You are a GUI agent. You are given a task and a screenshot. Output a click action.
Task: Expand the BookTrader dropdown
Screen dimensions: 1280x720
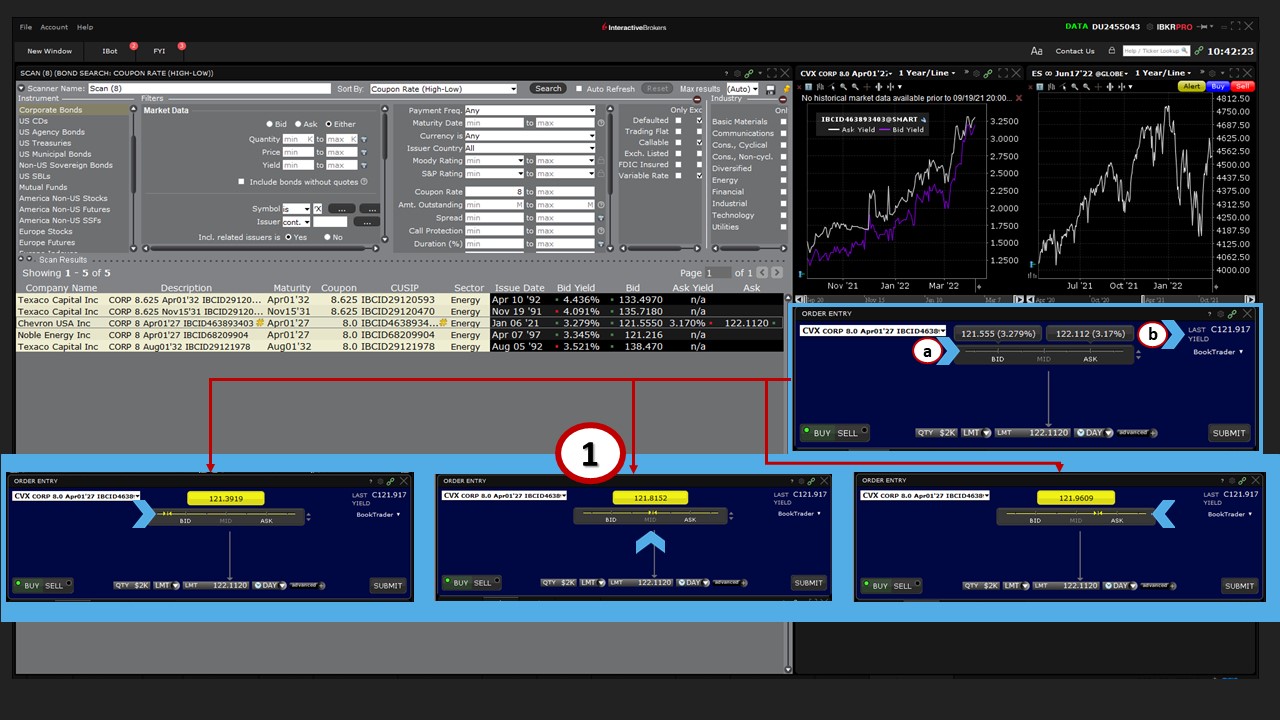coord(1218,352)
